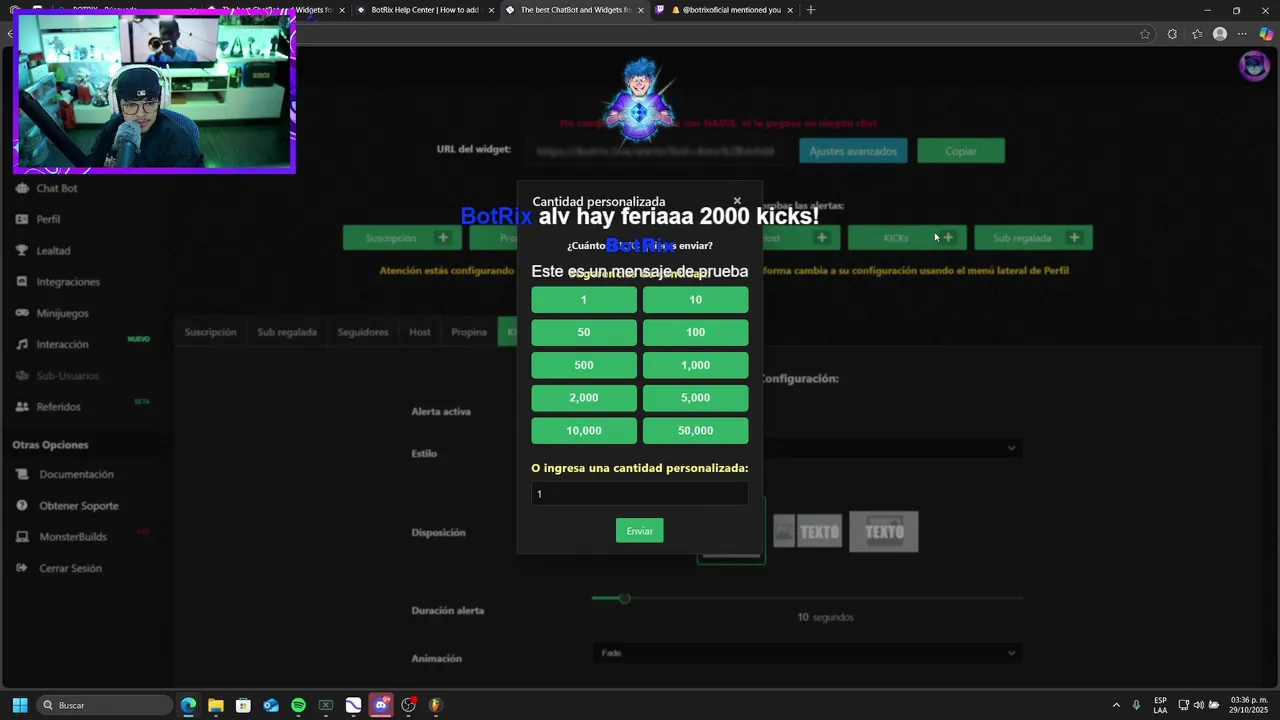Open Ajustes avanzados for the widget
1280x720 pixels.
853,151
